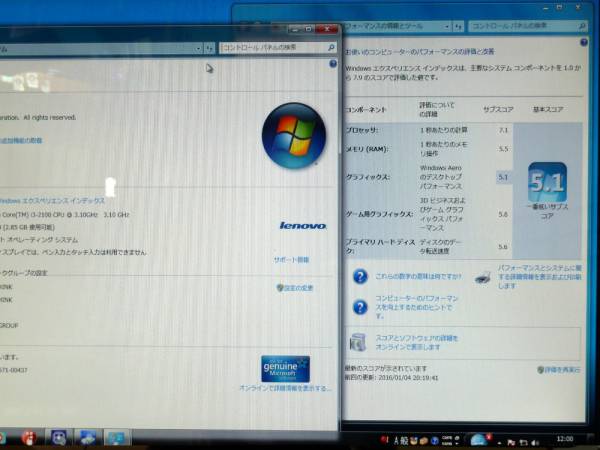This screenshot has height=450, width=600.
Task: Open スコアとソフトウェアの詳細をオンラインで表示 link
Action: 417,342
